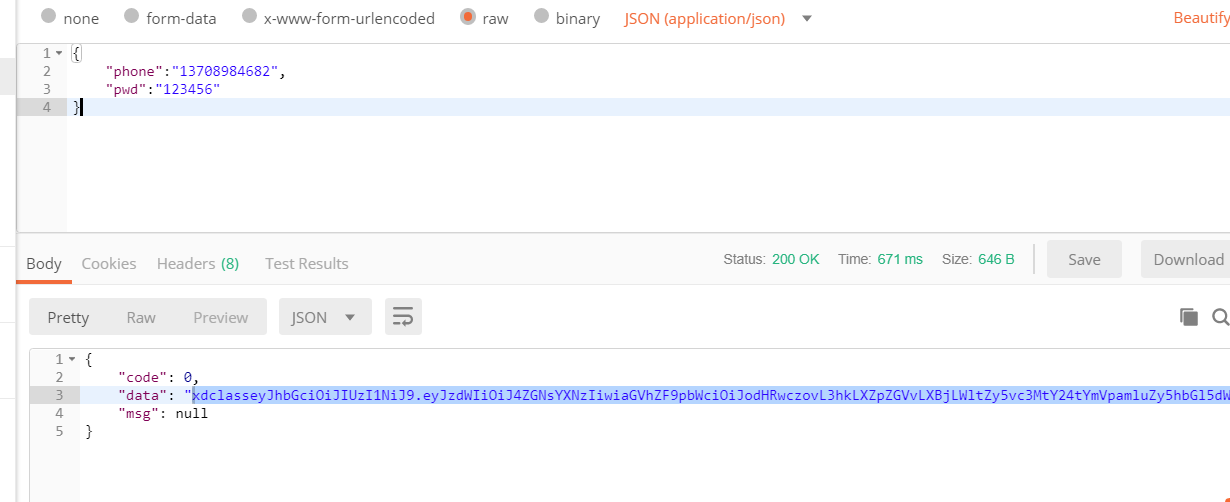Search response using magnifier icon
1230x502 pixels.
1220,317
